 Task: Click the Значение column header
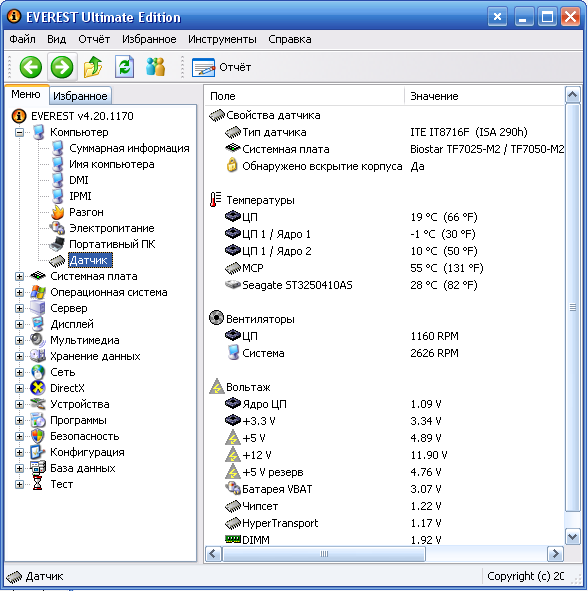tap(484, 96)
